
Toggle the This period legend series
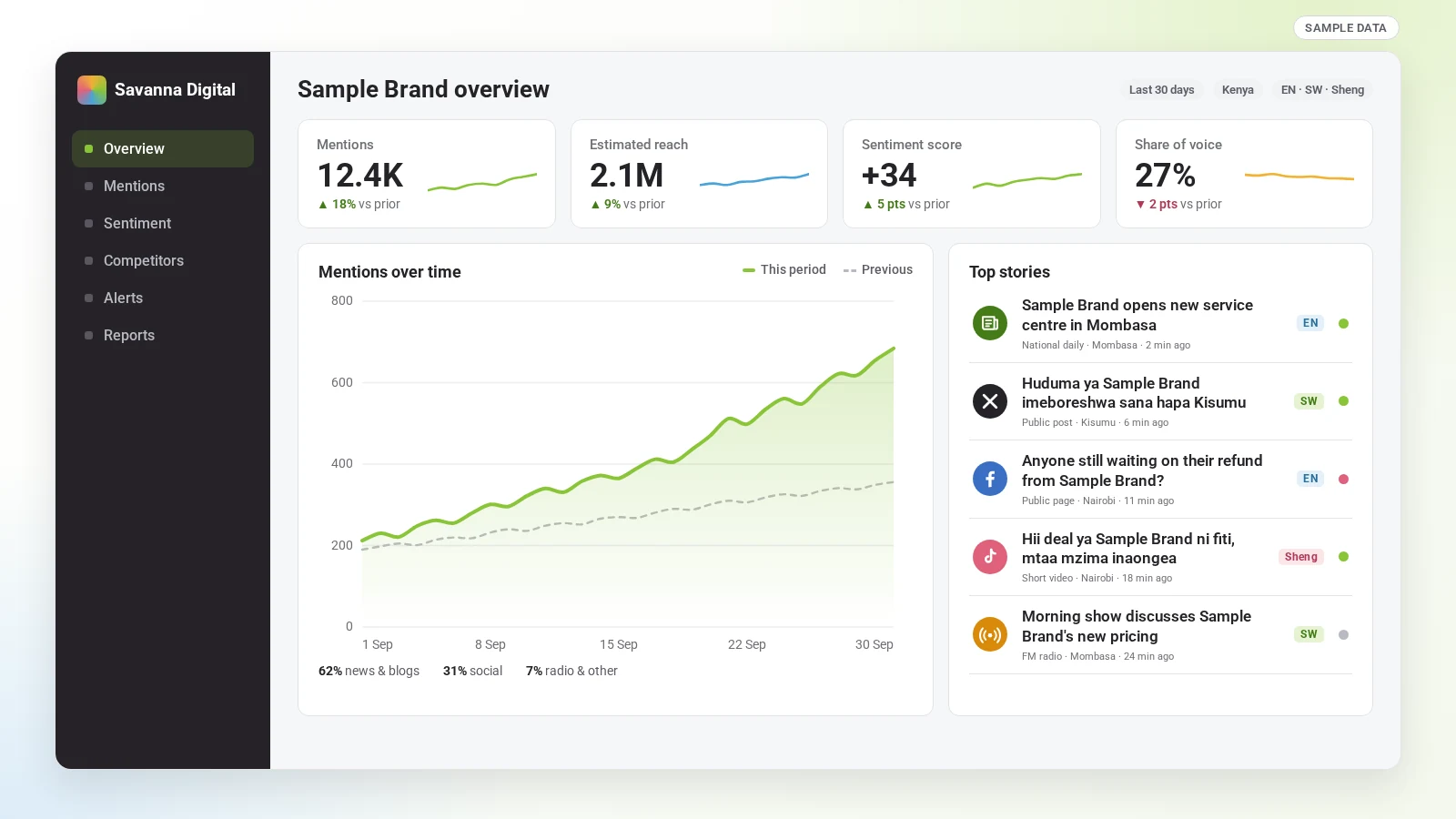784,269
